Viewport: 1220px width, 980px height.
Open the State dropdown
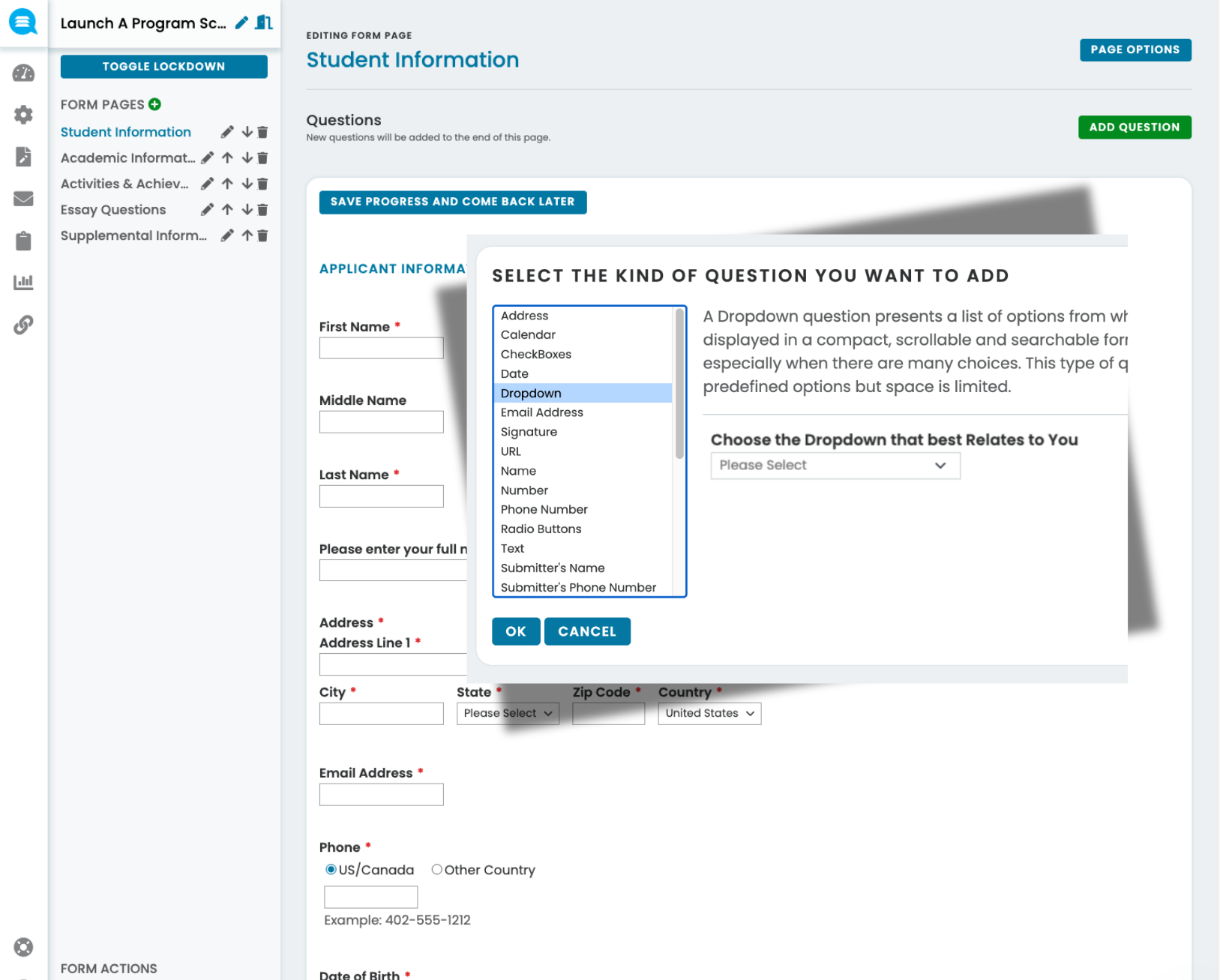508,713
